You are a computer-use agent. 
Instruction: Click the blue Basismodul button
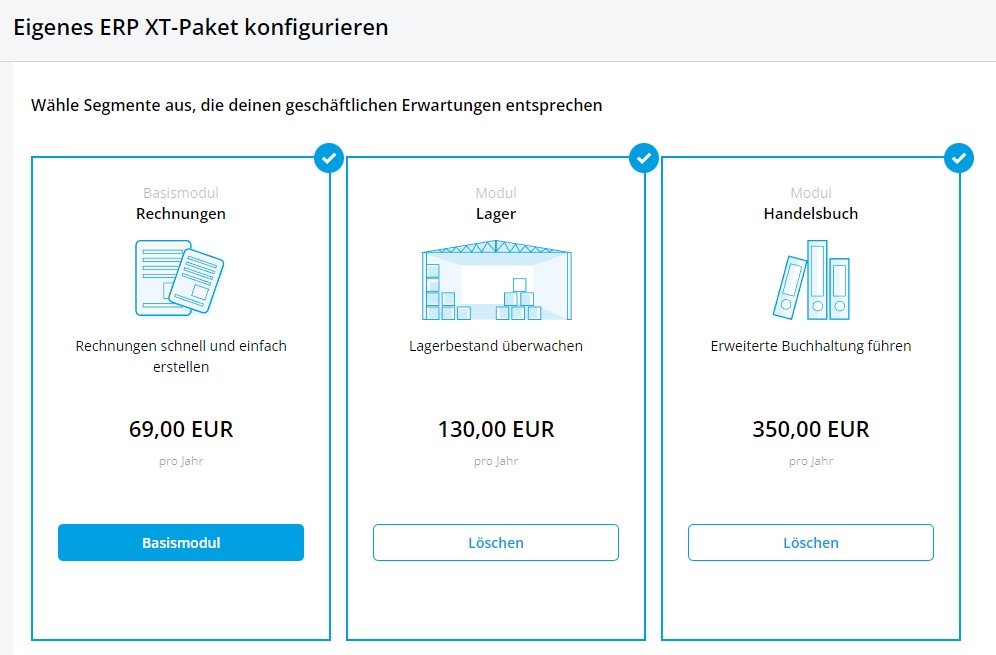coord(181,543)
